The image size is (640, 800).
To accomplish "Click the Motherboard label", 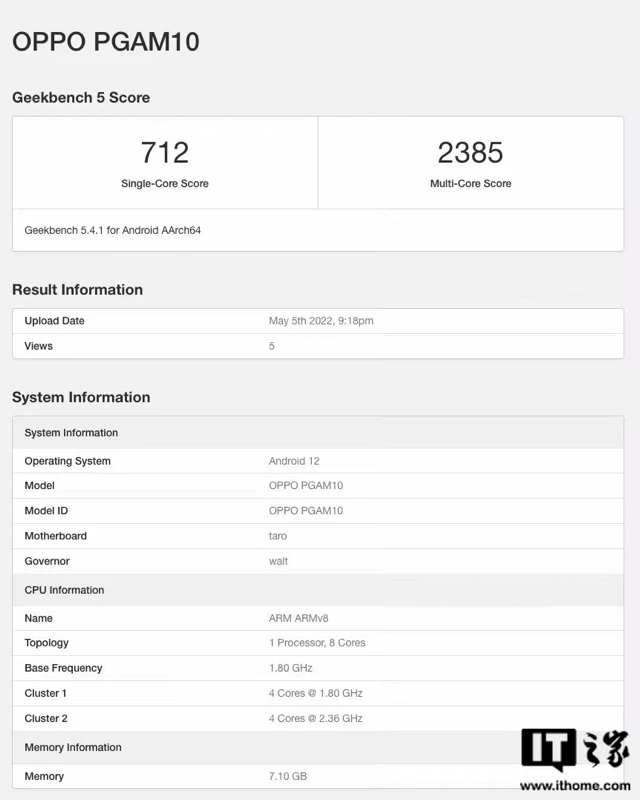I will [x=56, y=536].
